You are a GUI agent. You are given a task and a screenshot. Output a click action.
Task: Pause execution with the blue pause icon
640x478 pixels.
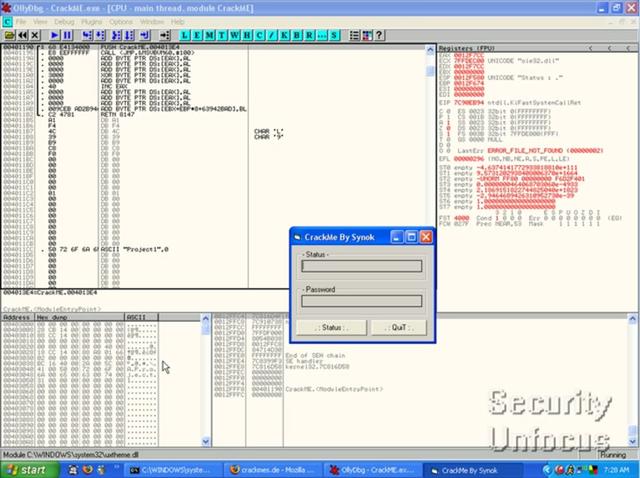tap(68, 36)
